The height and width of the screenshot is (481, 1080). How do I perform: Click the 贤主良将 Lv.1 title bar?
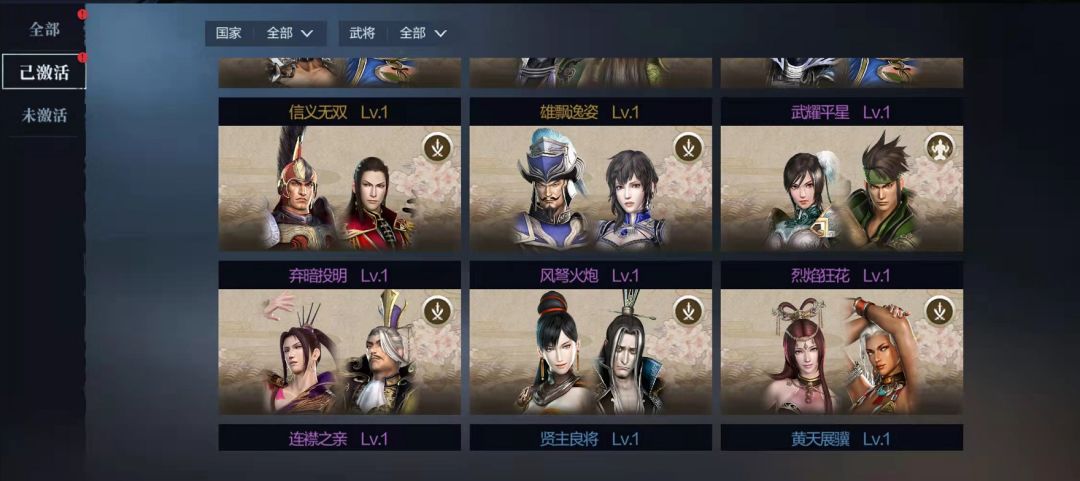coord(591,438)
